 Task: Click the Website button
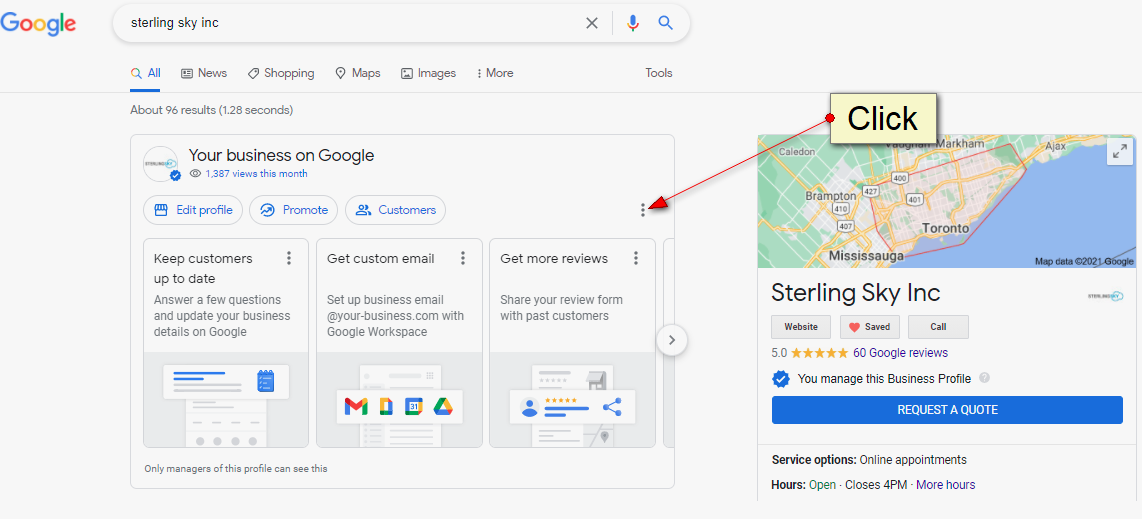point(801,327)
